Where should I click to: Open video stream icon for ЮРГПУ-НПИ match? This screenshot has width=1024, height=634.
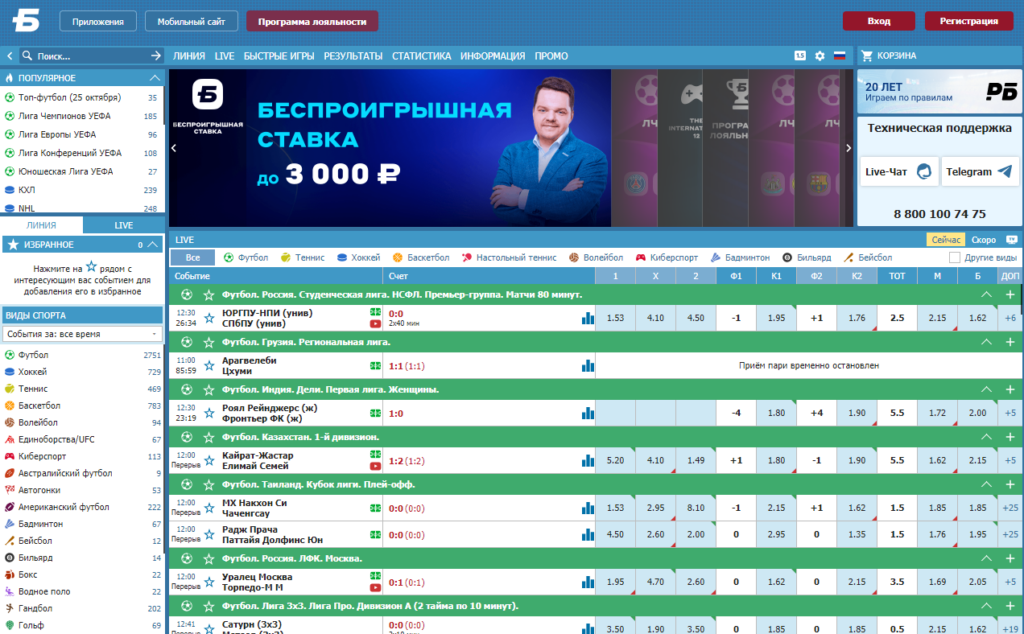(x=375, y=324)
